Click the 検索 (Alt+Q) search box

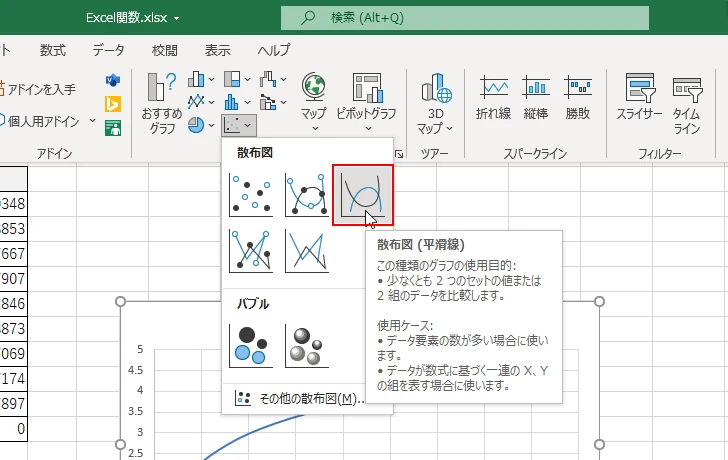tap(465, 18)
